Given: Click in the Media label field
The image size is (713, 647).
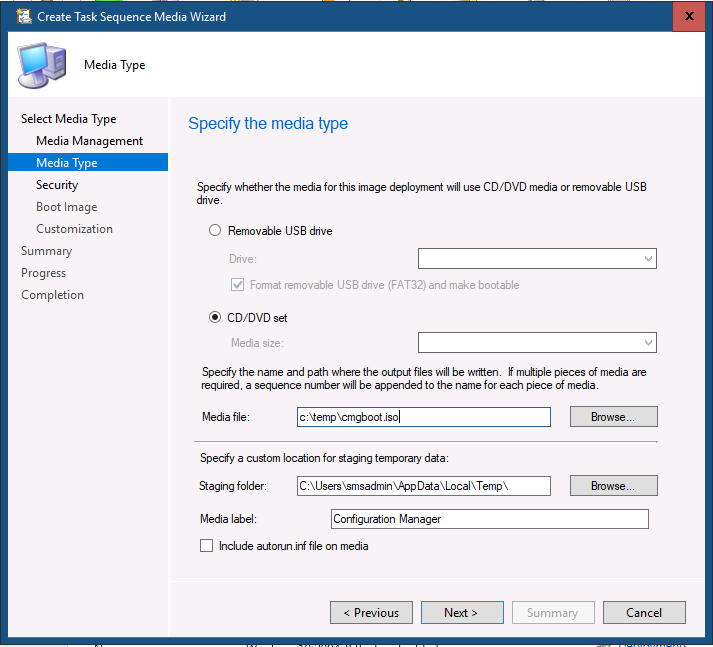Looking at the screenshot, I should (490, 519).
